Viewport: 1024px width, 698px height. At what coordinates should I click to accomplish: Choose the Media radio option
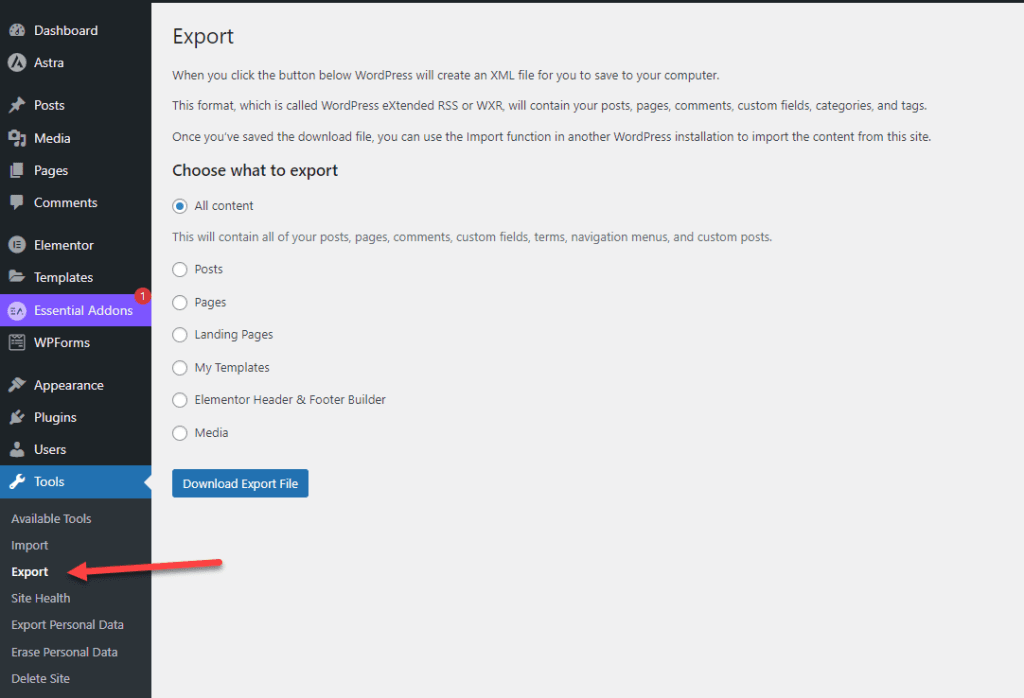(180, 433)
